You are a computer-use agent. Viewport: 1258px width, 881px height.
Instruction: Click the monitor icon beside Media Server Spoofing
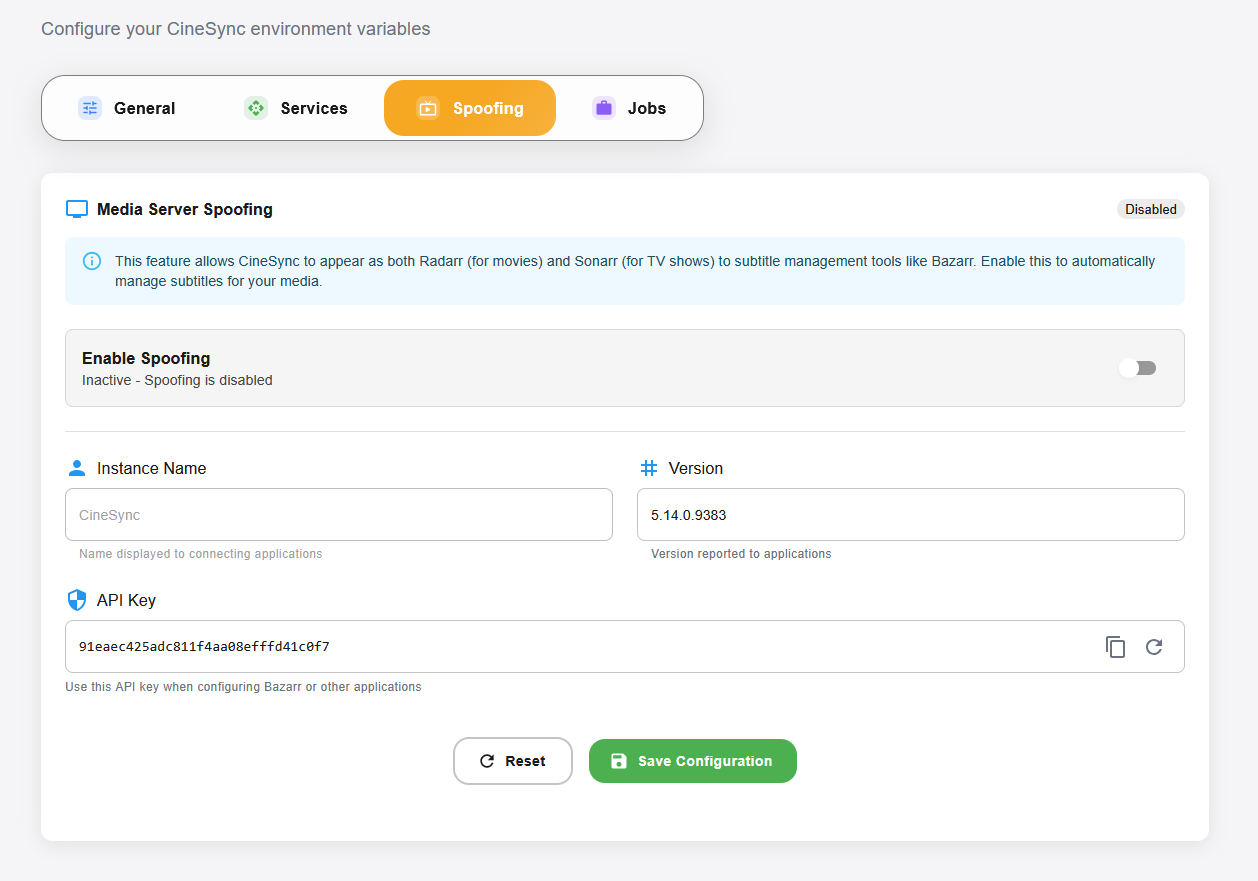click(x=77, y=209)
